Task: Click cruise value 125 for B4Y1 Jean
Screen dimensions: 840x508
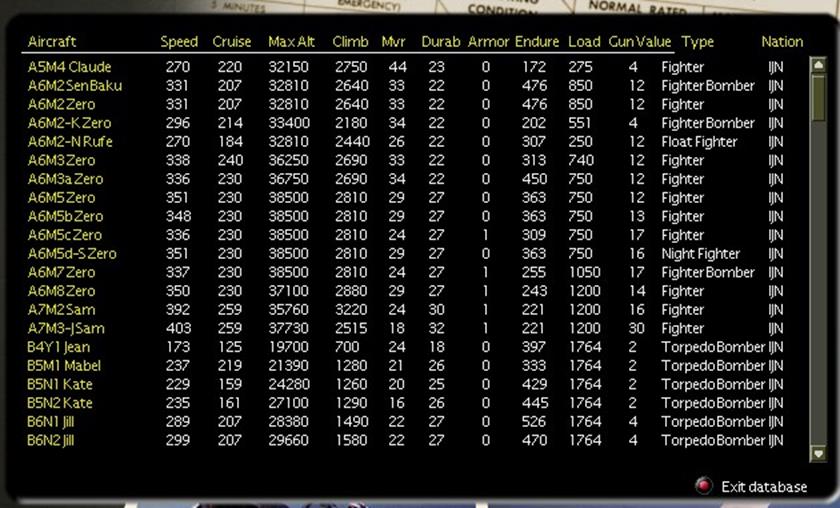Action: pyautogui.click(x=230, y=347)
